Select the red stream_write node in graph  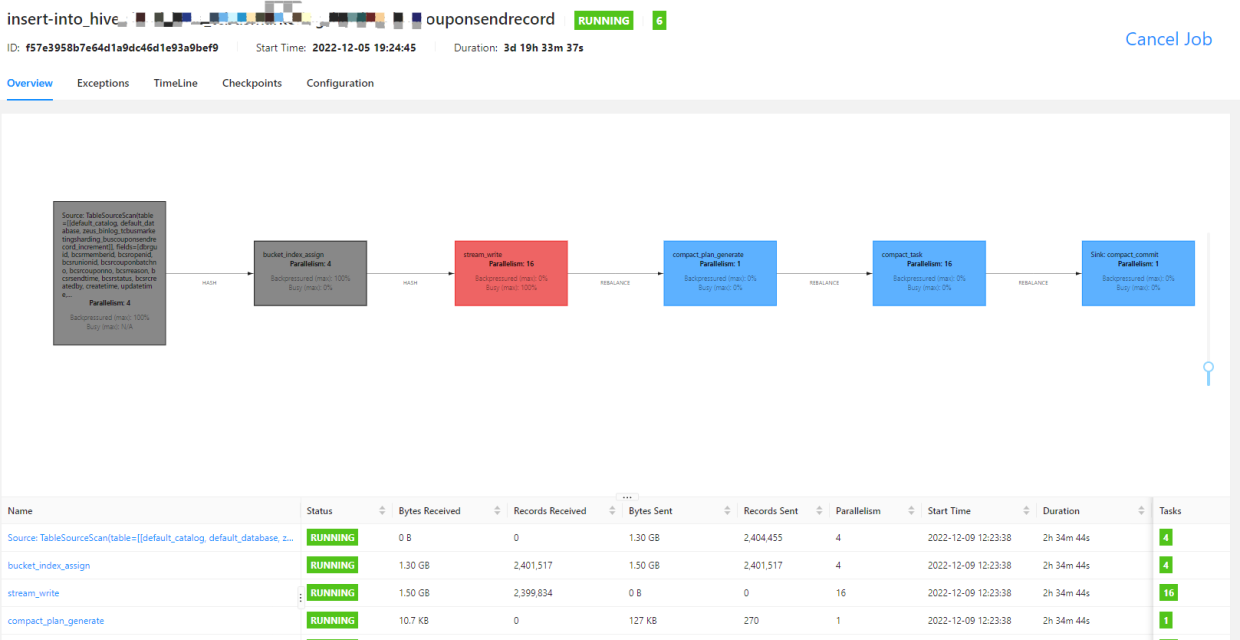[x=511, y=273]
